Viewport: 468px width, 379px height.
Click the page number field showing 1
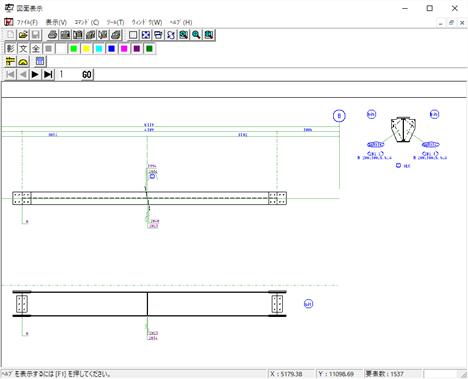click(68, 74)
